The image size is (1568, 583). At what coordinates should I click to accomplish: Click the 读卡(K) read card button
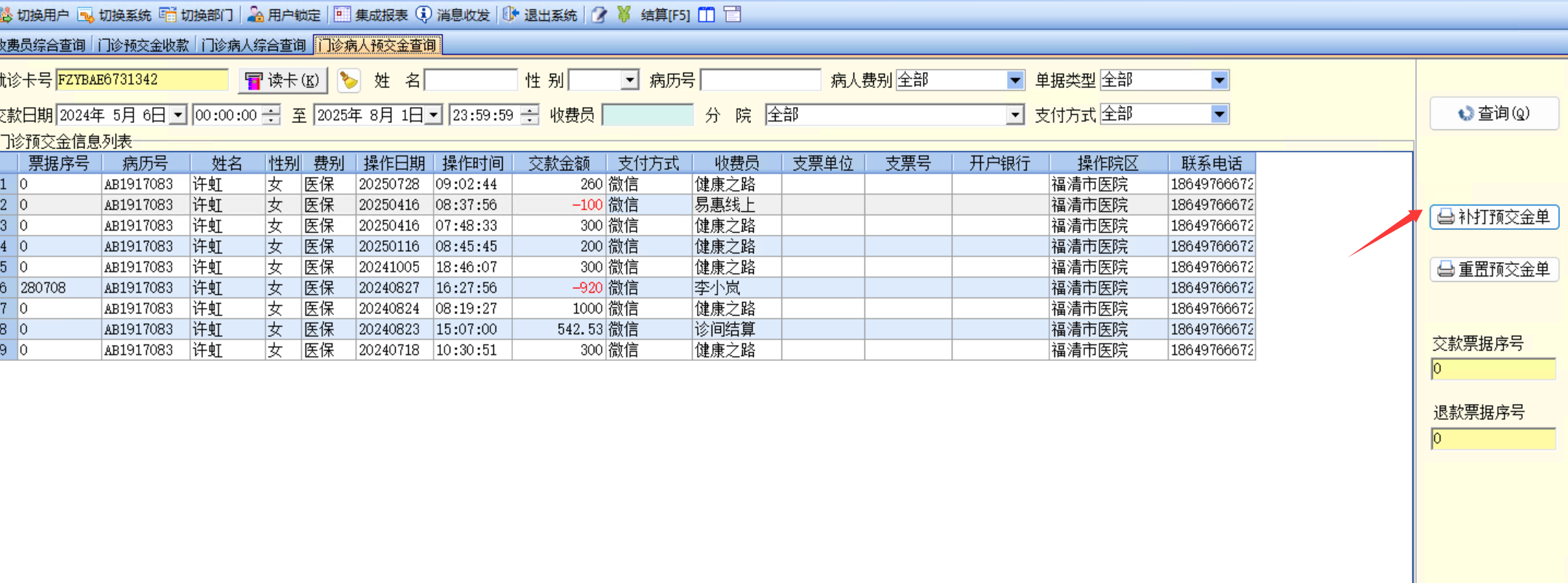click(x=283, y=80)
